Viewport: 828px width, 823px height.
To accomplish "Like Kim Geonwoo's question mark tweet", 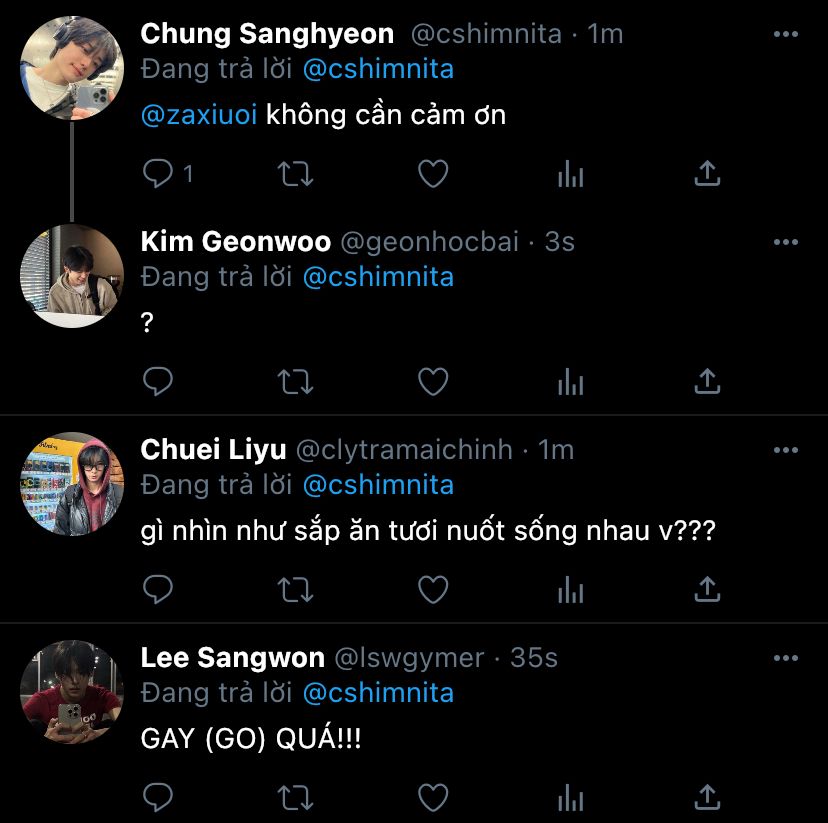I will pyautogui.click(x=432, y=381).
